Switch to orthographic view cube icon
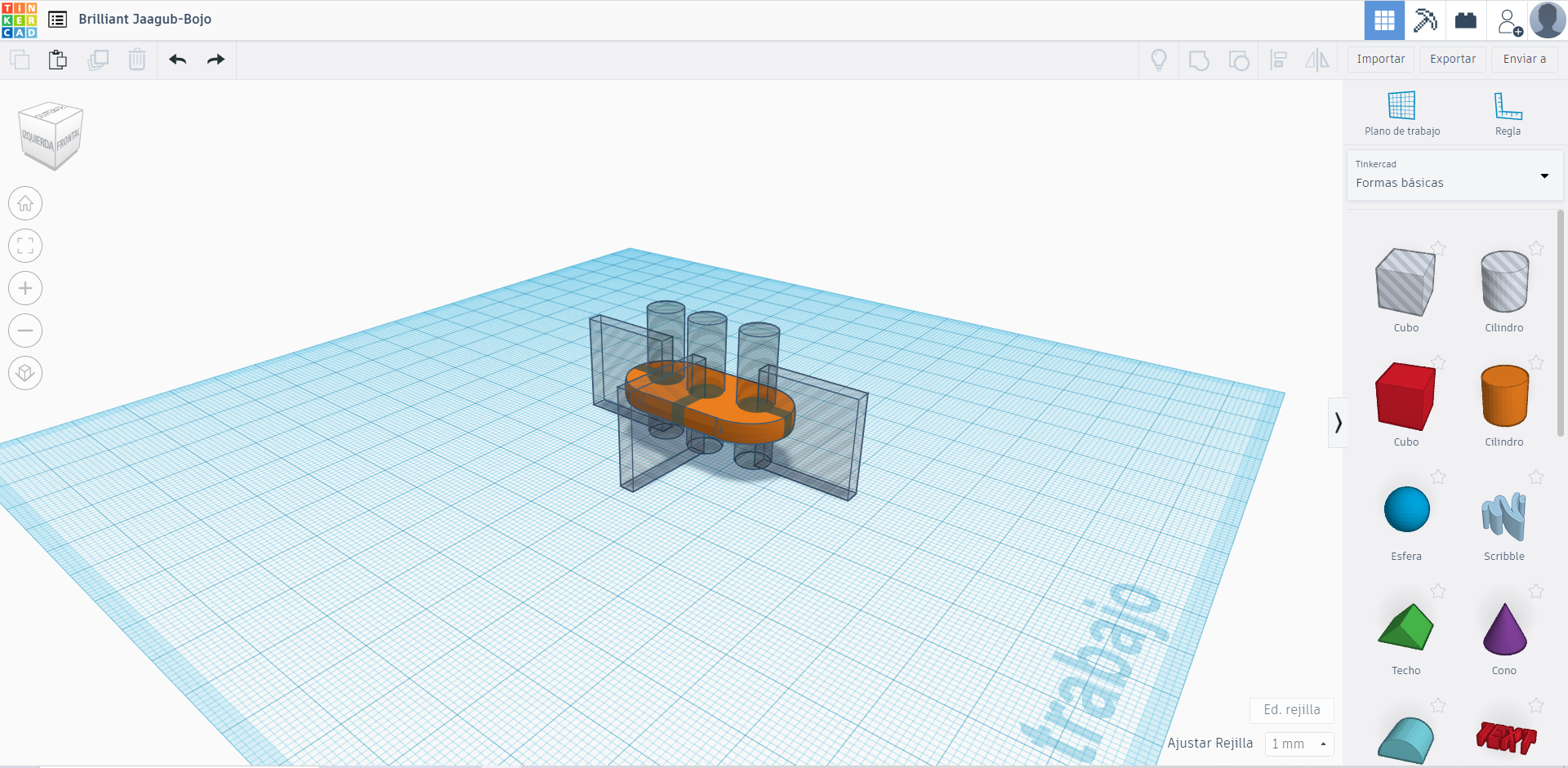The image size is (1568, 768). pyautogui.click(x=25, y=373)
